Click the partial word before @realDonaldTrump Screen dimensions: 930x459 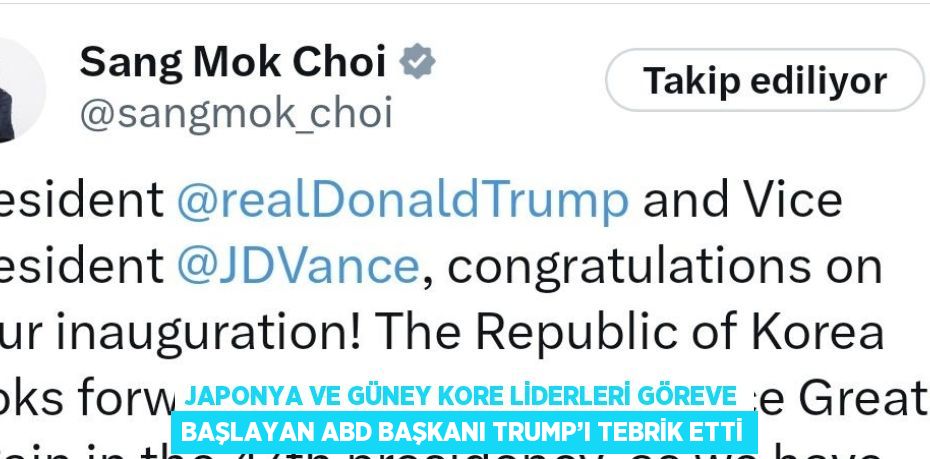click(82, 199)
